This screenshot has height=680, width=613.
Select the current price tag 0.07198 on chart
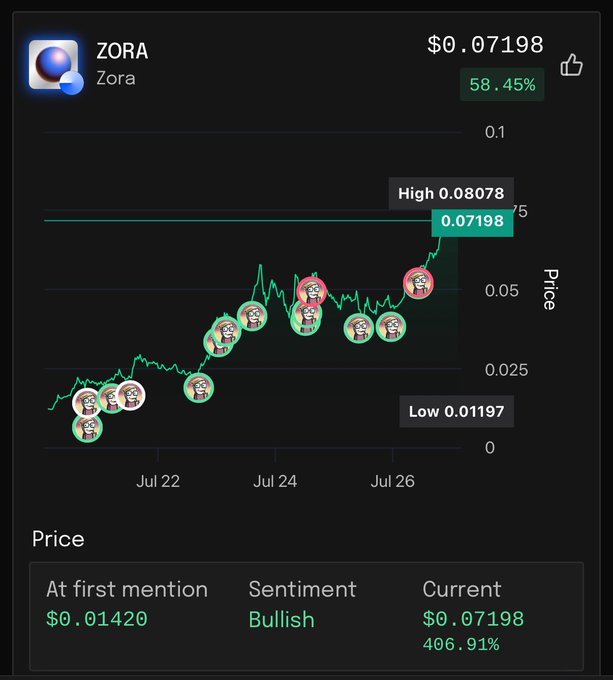472,221
